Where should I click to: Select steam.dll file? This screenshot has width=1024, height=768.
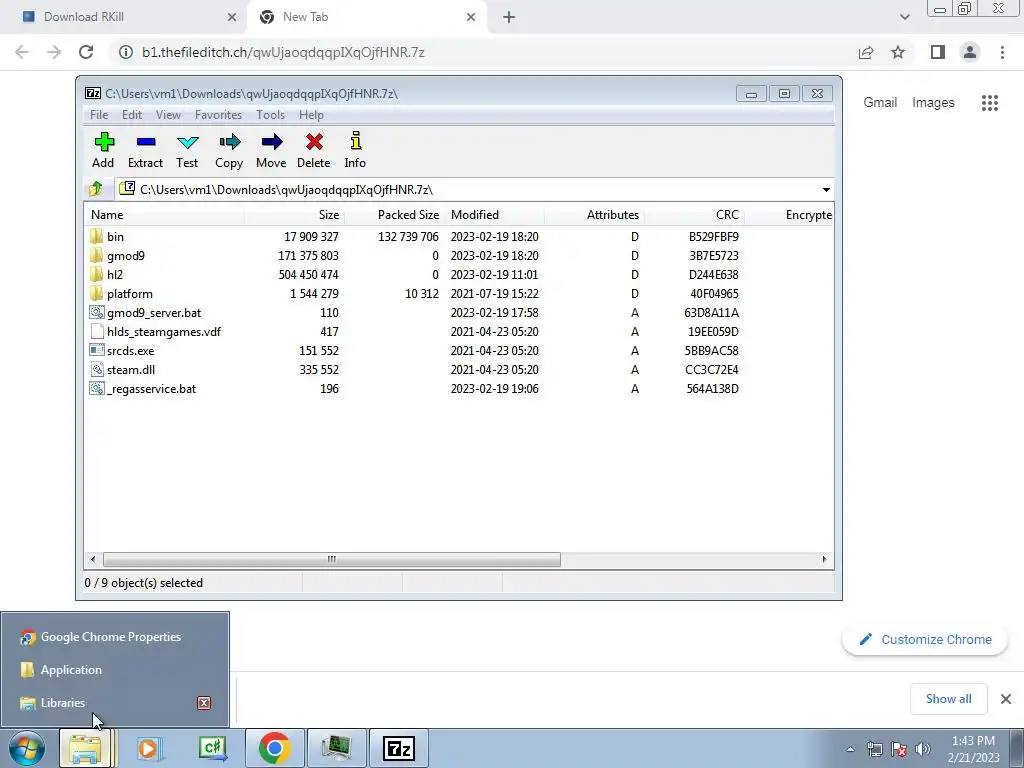(x=131, y=369)
